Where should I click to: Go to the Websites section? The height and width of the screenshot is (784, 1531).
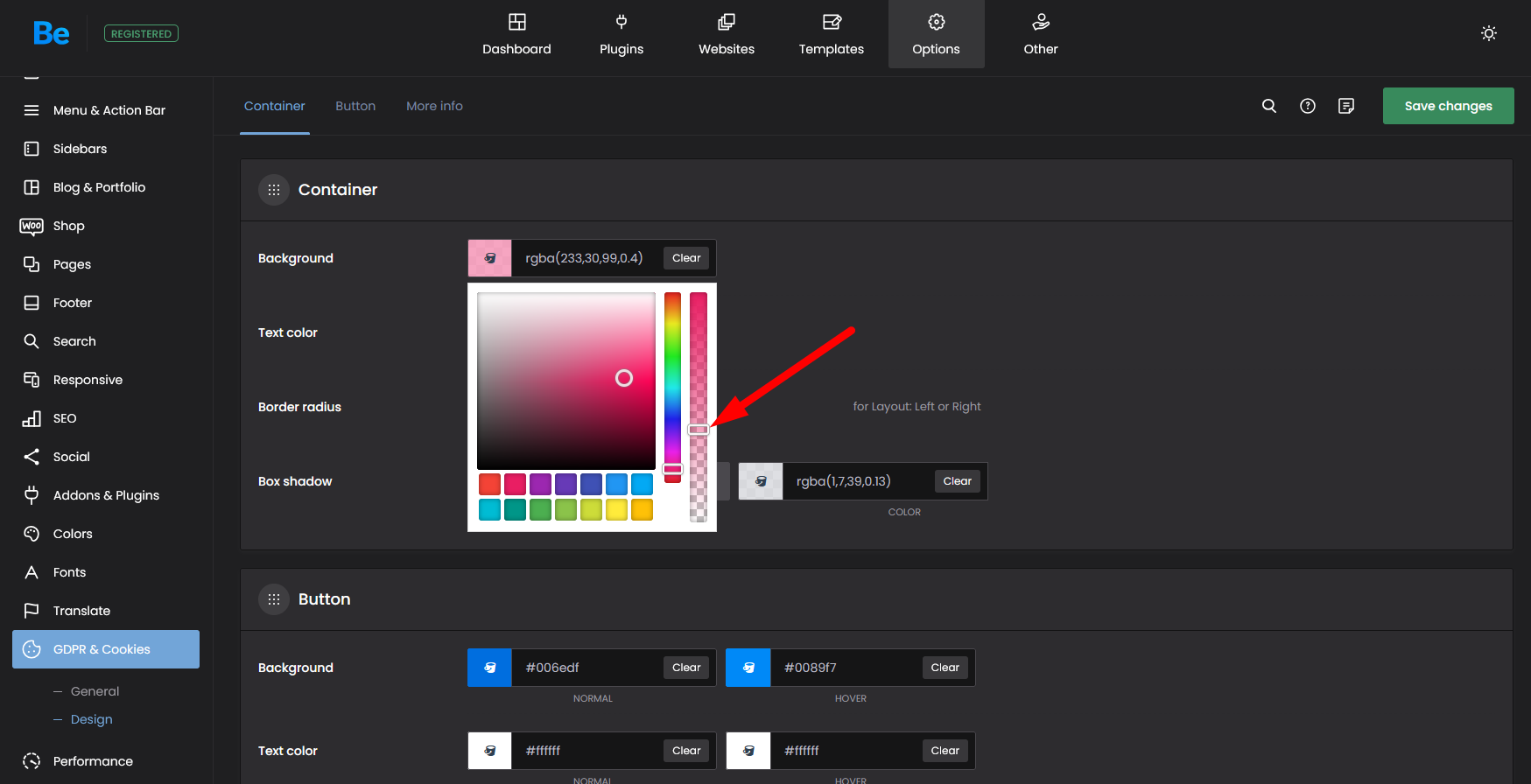tap(727, 34)
